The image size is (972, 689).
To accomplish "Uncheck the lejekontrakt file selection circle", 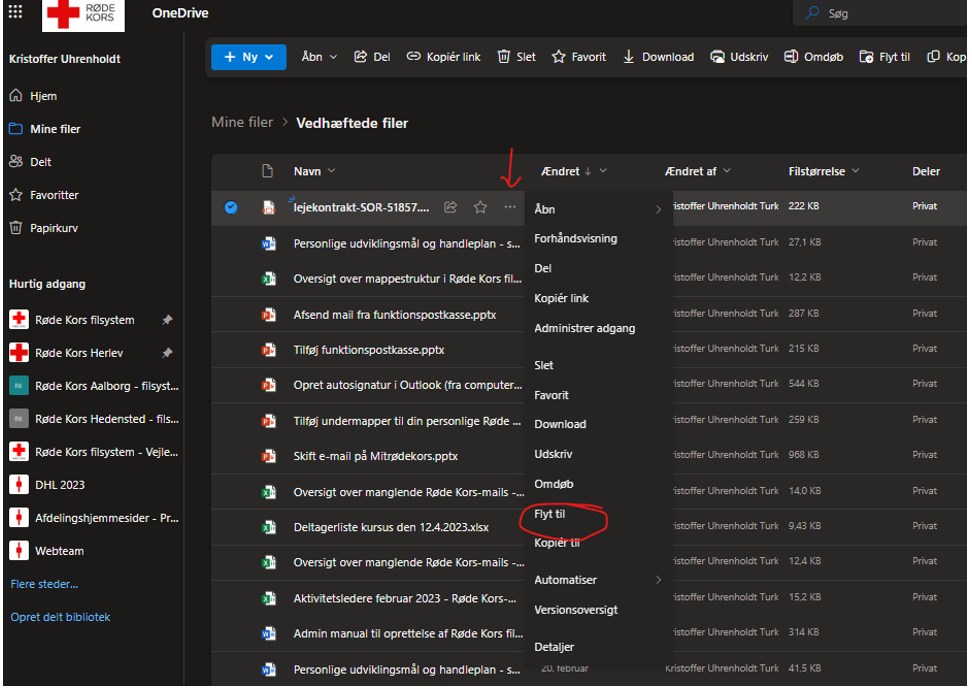I will [231, 207].
